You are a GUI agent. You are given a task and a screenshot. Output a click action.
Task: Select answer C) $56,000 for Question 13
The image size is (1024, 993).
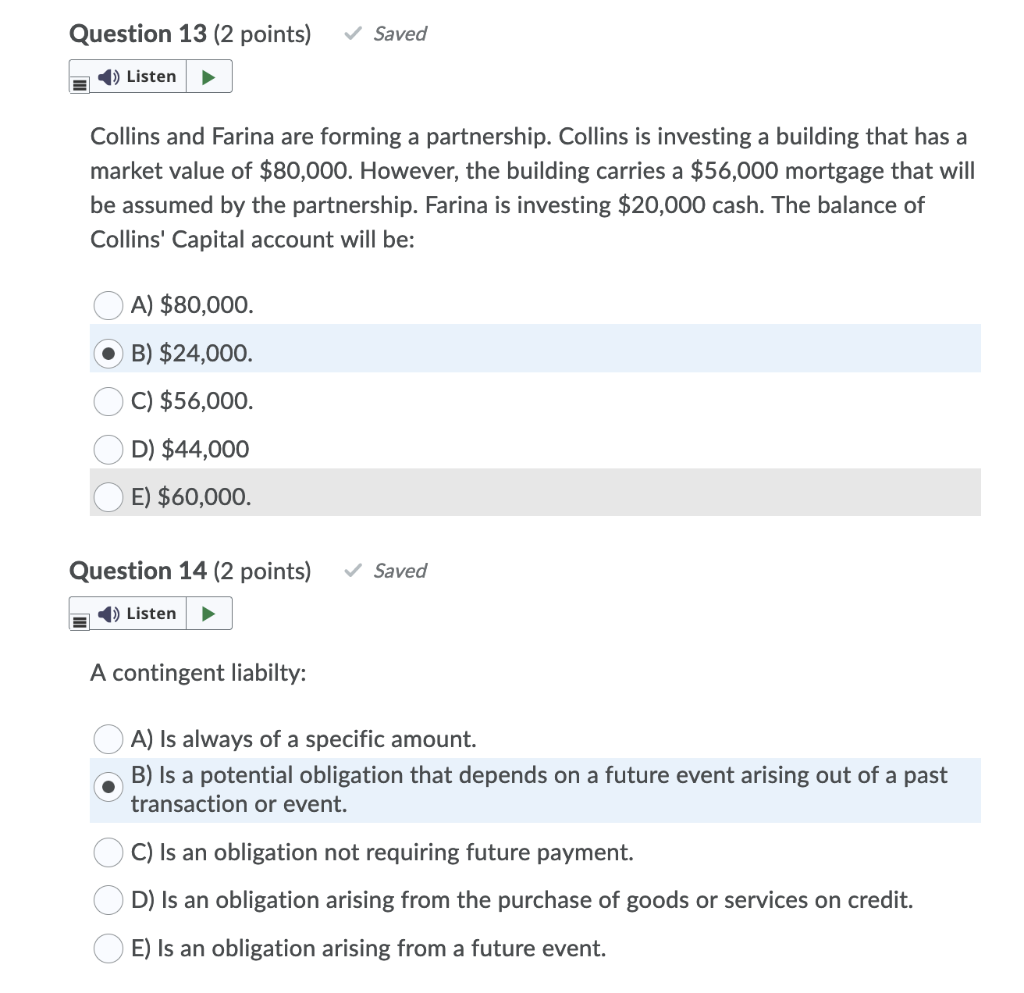pos(107,401)
